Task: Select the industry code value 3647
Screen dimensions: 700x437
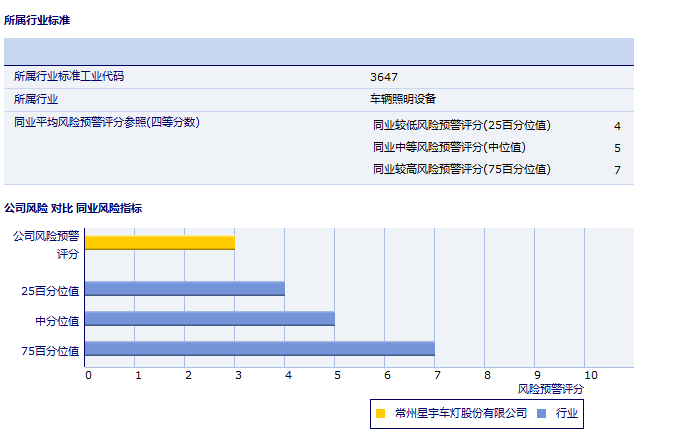Action: click(x=383, y=76)
